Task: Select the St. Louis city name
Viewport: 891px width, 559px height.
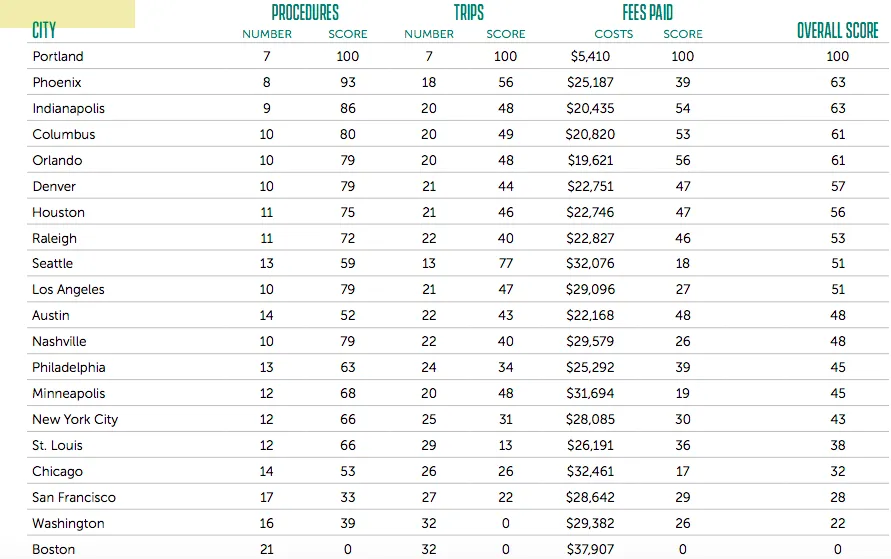Action: pos(57,446)
